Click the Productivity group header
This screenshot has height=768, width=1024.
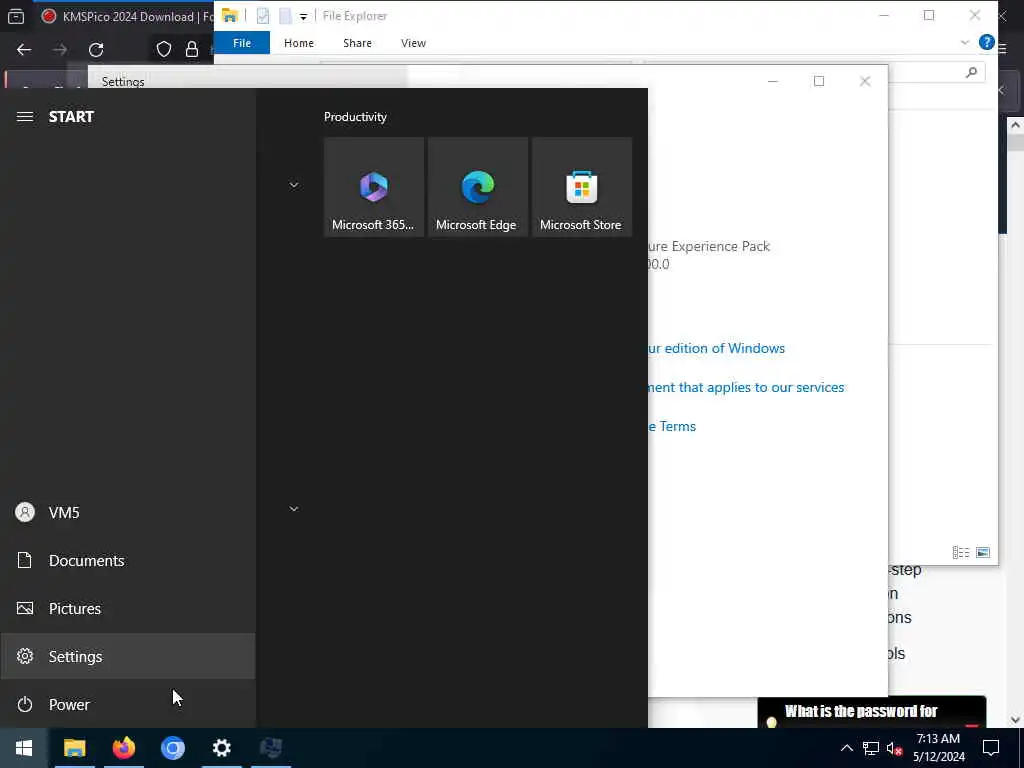click(x=355, y=117)
